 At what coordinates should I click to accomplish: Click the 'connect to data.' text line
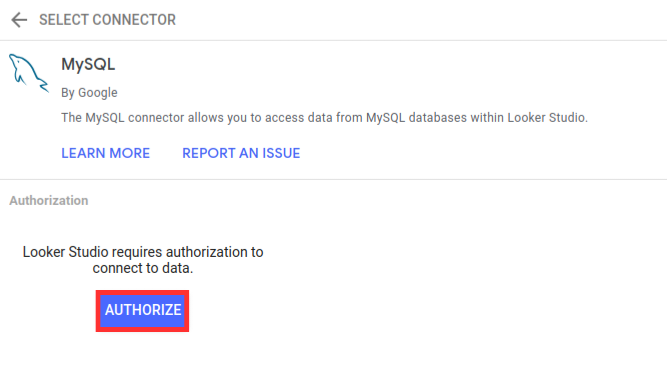(x=143, y=268)
